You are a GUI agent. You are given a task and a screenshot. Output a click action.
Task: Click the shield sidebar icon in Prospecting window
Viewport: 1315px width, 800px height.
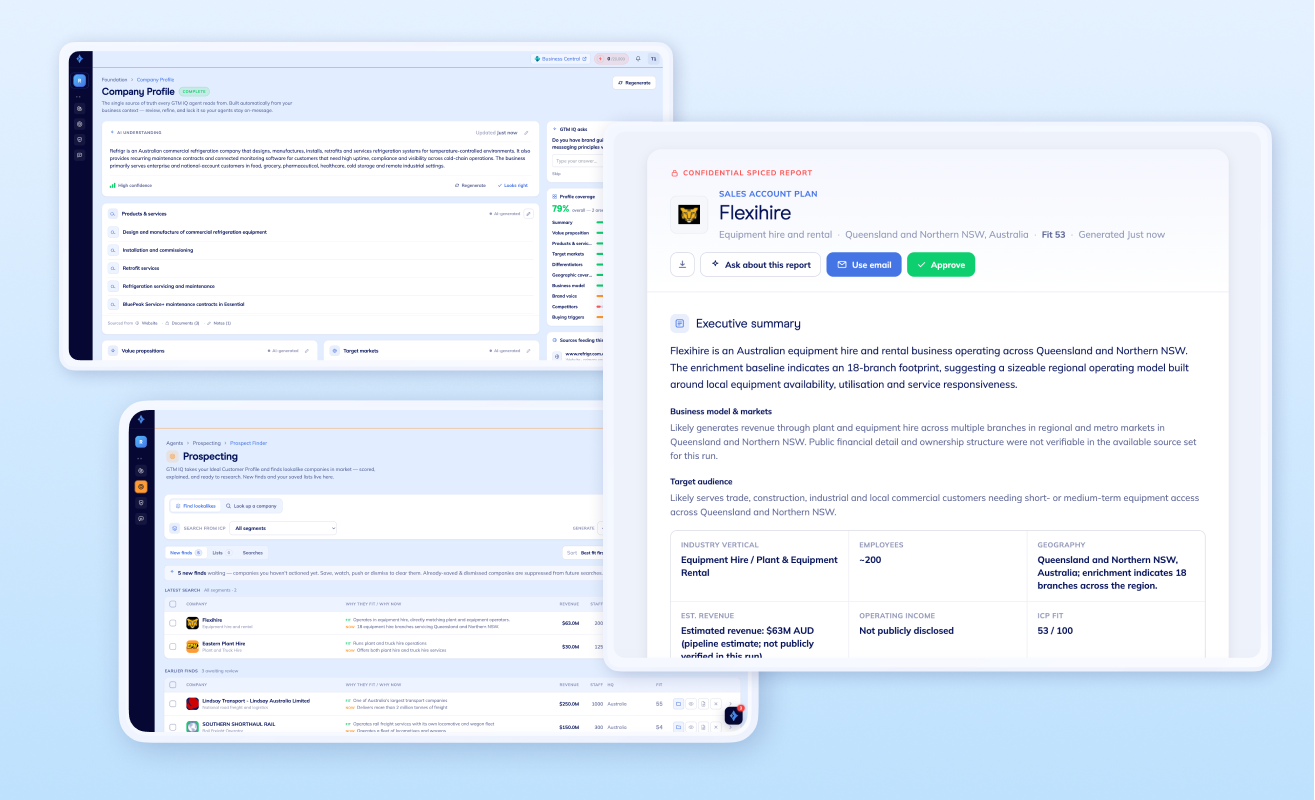(140, 503)
